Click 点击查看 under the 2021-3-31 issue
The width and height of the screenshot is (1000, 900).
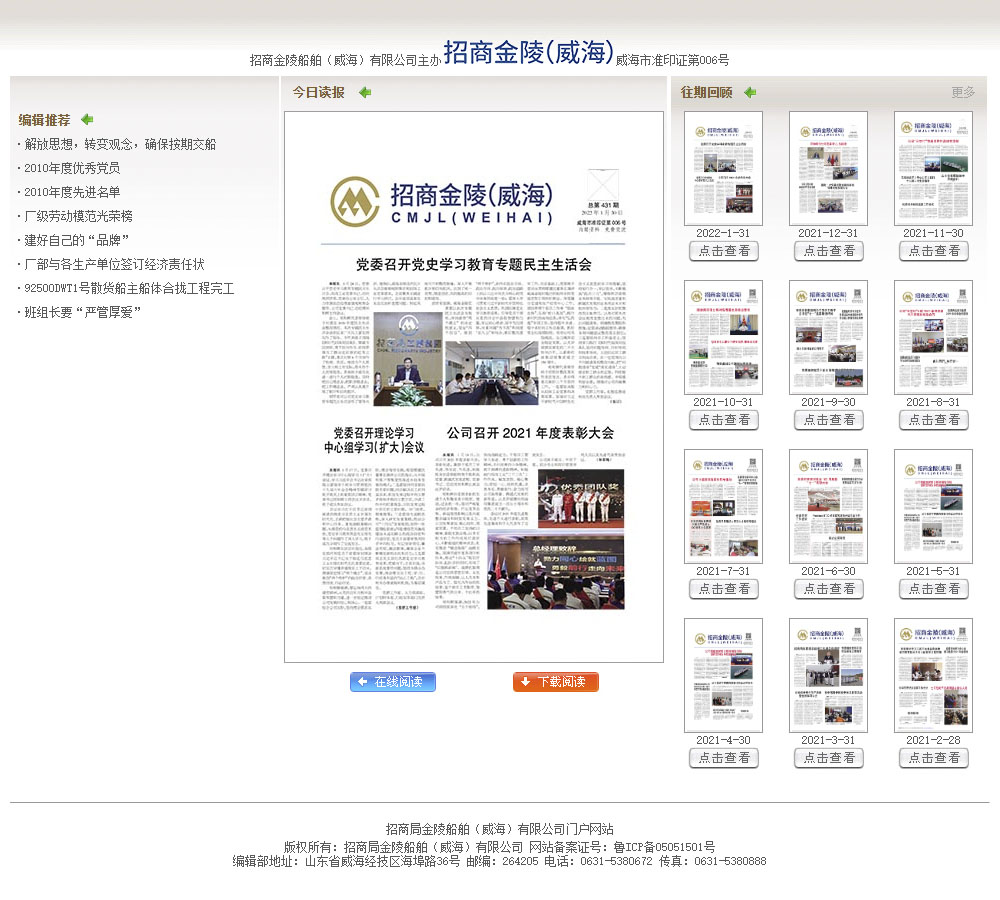(x=829, y=758)
